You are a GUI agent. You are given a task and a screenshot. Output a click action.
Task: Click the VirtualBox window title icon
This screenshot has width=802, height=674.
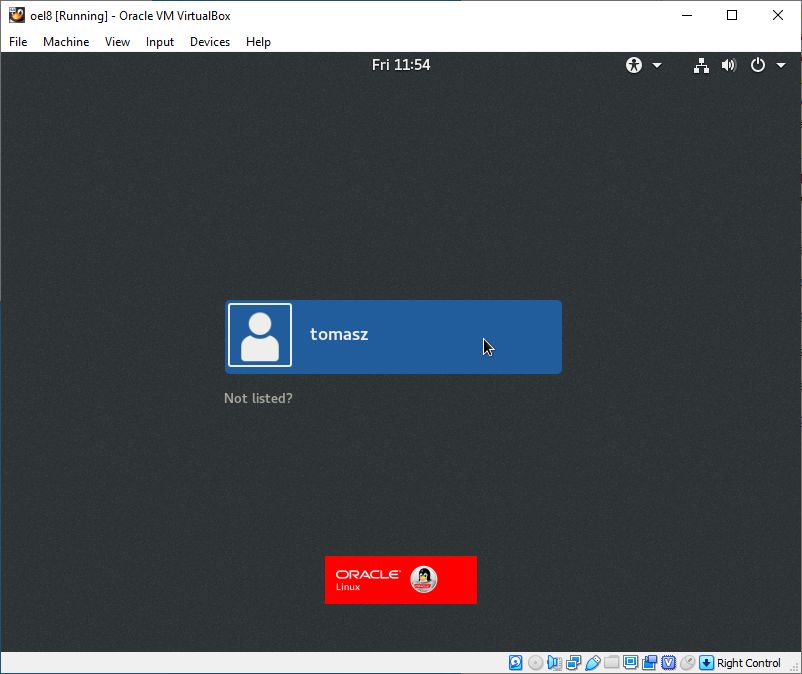click(x=16, y=15)
